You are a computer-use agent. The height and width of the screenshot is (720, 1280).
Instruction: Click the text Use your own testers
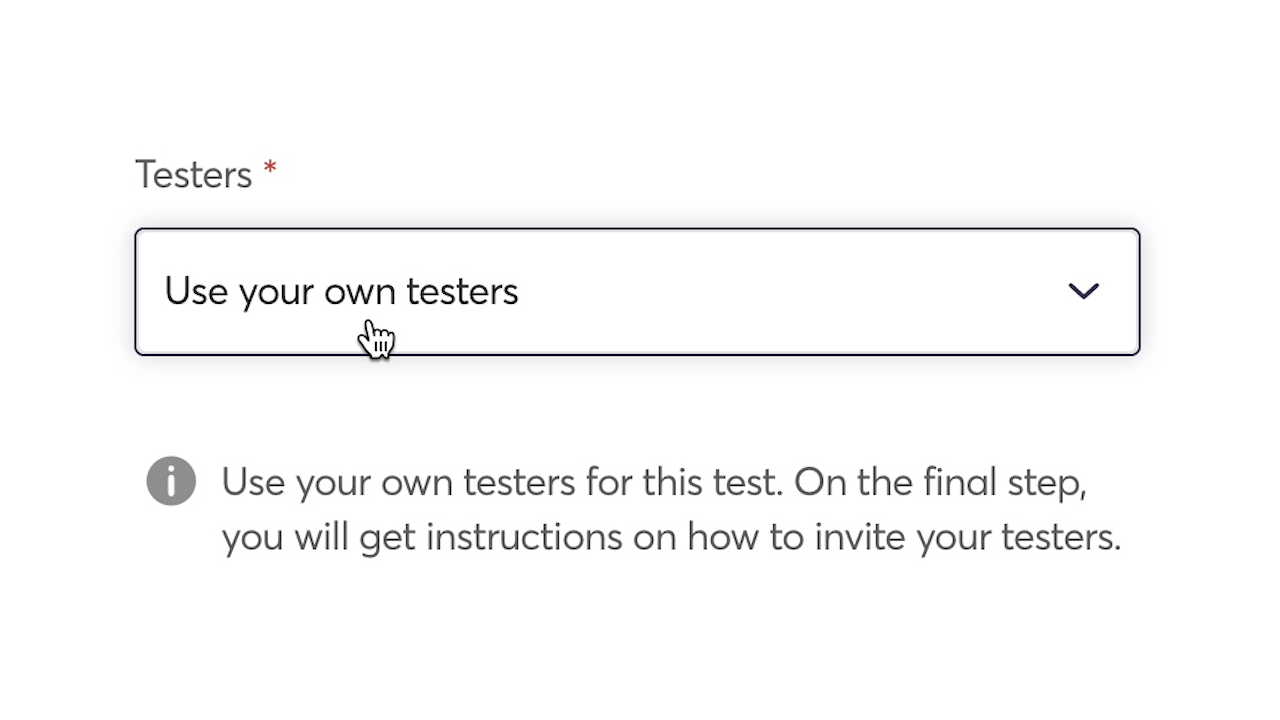(341, 291)
